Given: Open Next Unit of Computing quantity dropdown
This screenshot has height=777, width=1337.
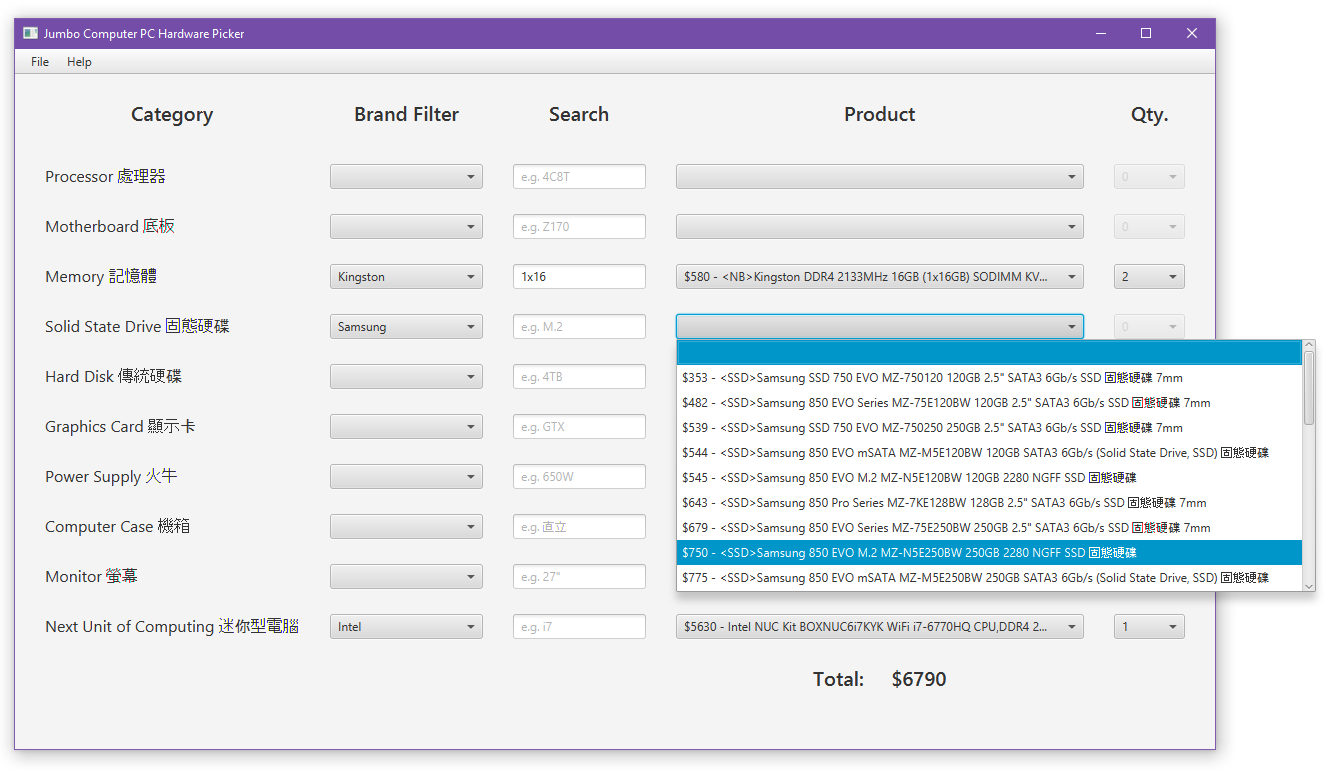Looking at the screenshot, I should (x=1149, y=627).
